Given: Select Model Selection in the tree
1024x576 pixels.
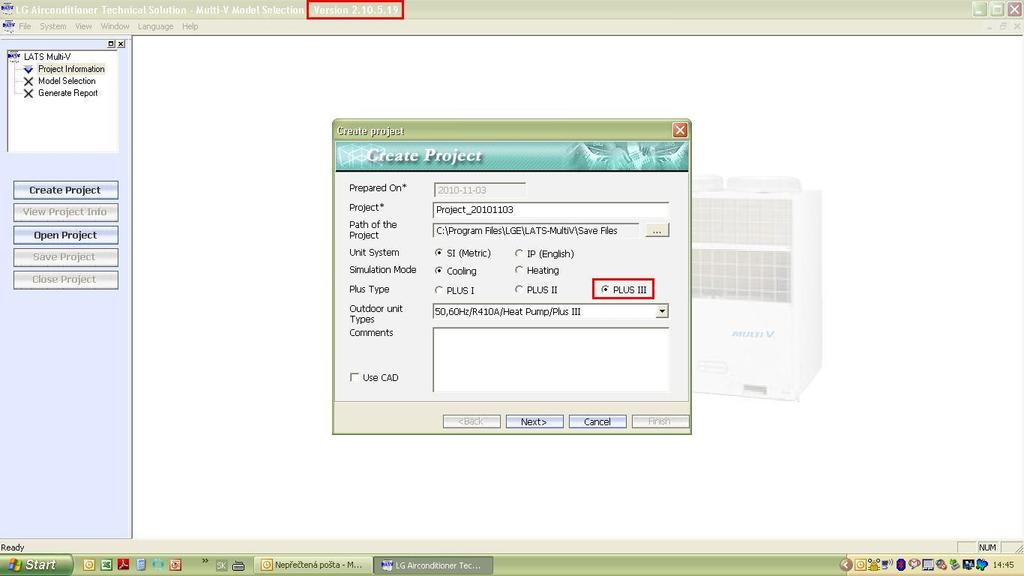Looking at the screenshot, I should (x=67, y=81).
